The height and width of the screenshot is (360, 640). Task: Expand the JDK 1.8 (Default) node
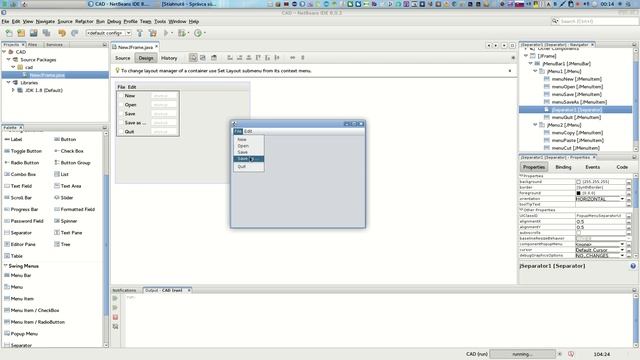tap(13, 90)
